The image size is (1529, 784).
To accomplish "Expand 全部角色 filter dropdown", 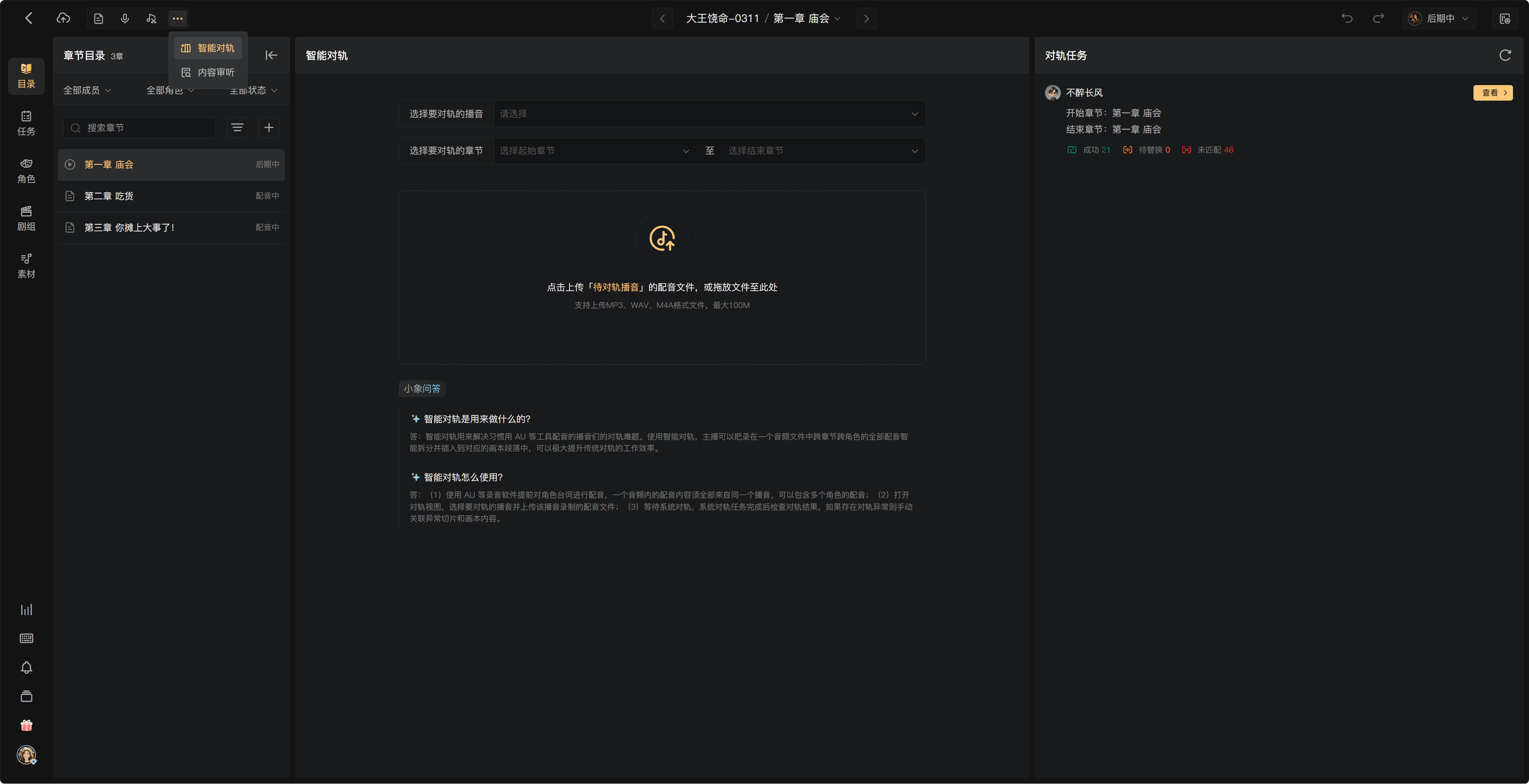I will click(x=170, y=90).
